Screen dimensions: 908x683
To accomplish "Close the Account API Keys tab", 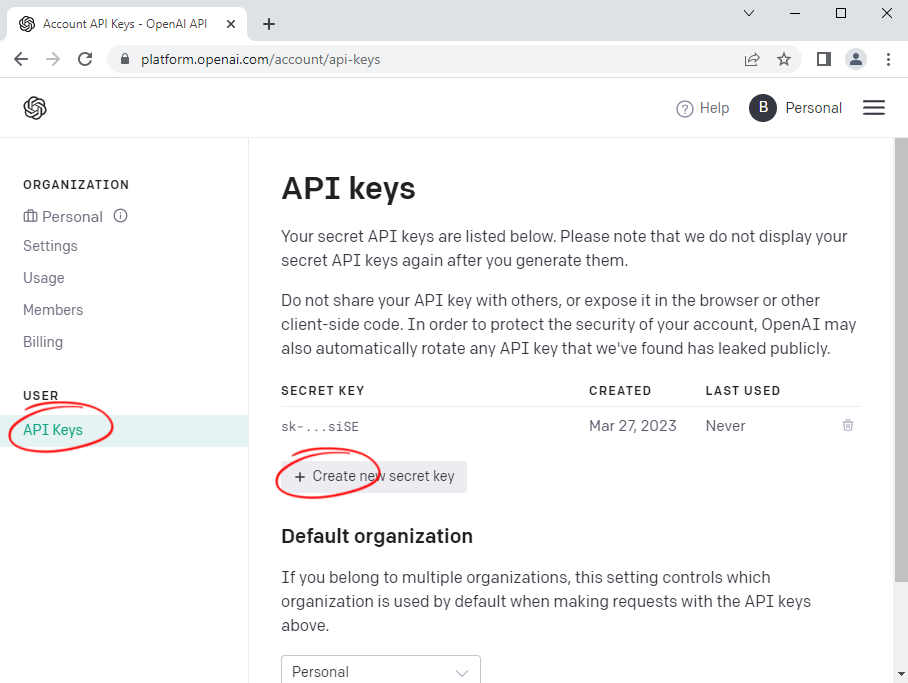I will point(230,24).
